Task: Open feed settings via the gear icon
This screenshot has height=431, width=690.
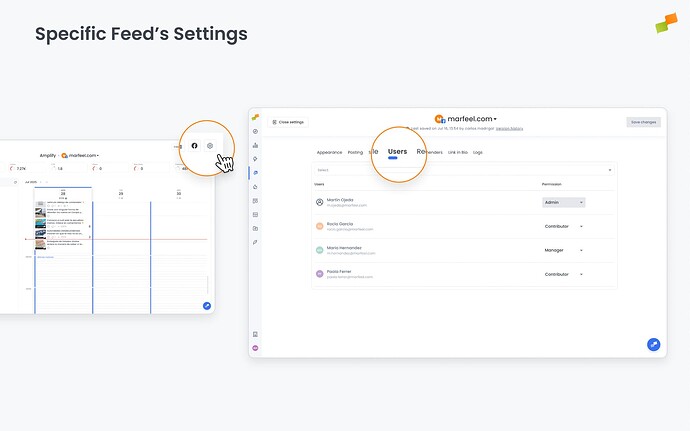Action: [210, 146]
